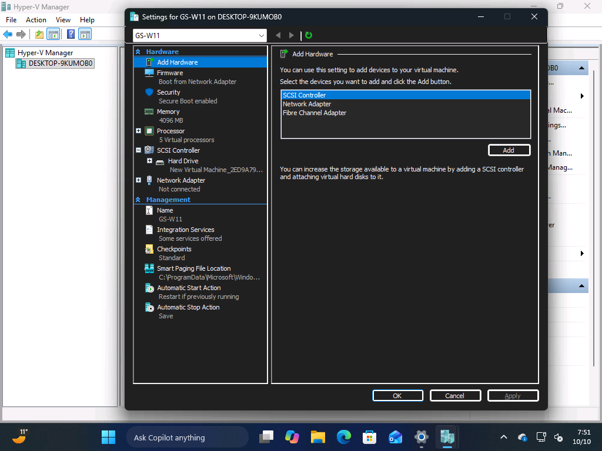Viewport: 602px width, 451px height.
Task: Open Settings gear from taskbar
Action: coord(421,437)
